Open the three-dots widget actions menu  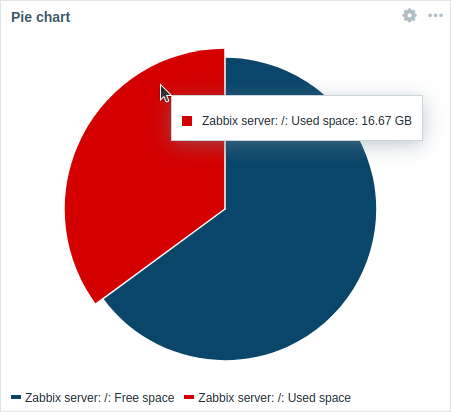click(435, 15)
